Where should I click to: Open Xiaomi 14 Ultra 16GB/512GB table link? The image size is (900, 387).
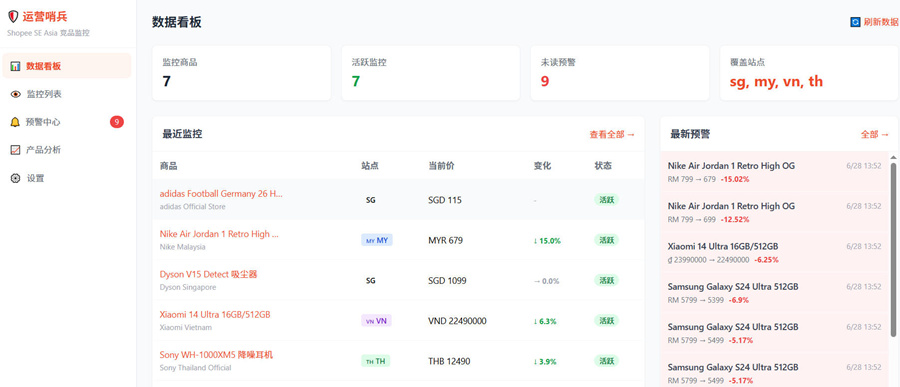pyautogui.click(x=215, y=315)
